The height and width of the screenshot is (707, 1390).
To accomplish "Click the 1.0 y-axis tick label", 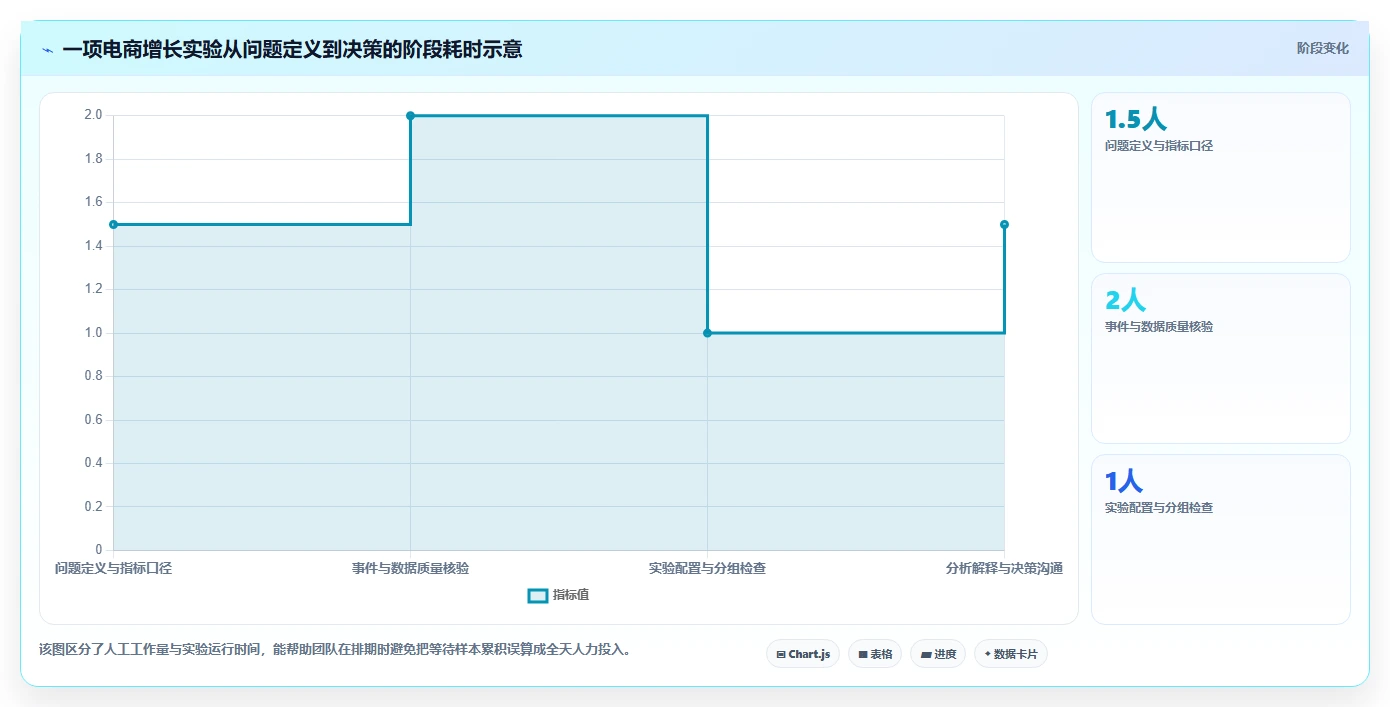I will click(93, 333).
